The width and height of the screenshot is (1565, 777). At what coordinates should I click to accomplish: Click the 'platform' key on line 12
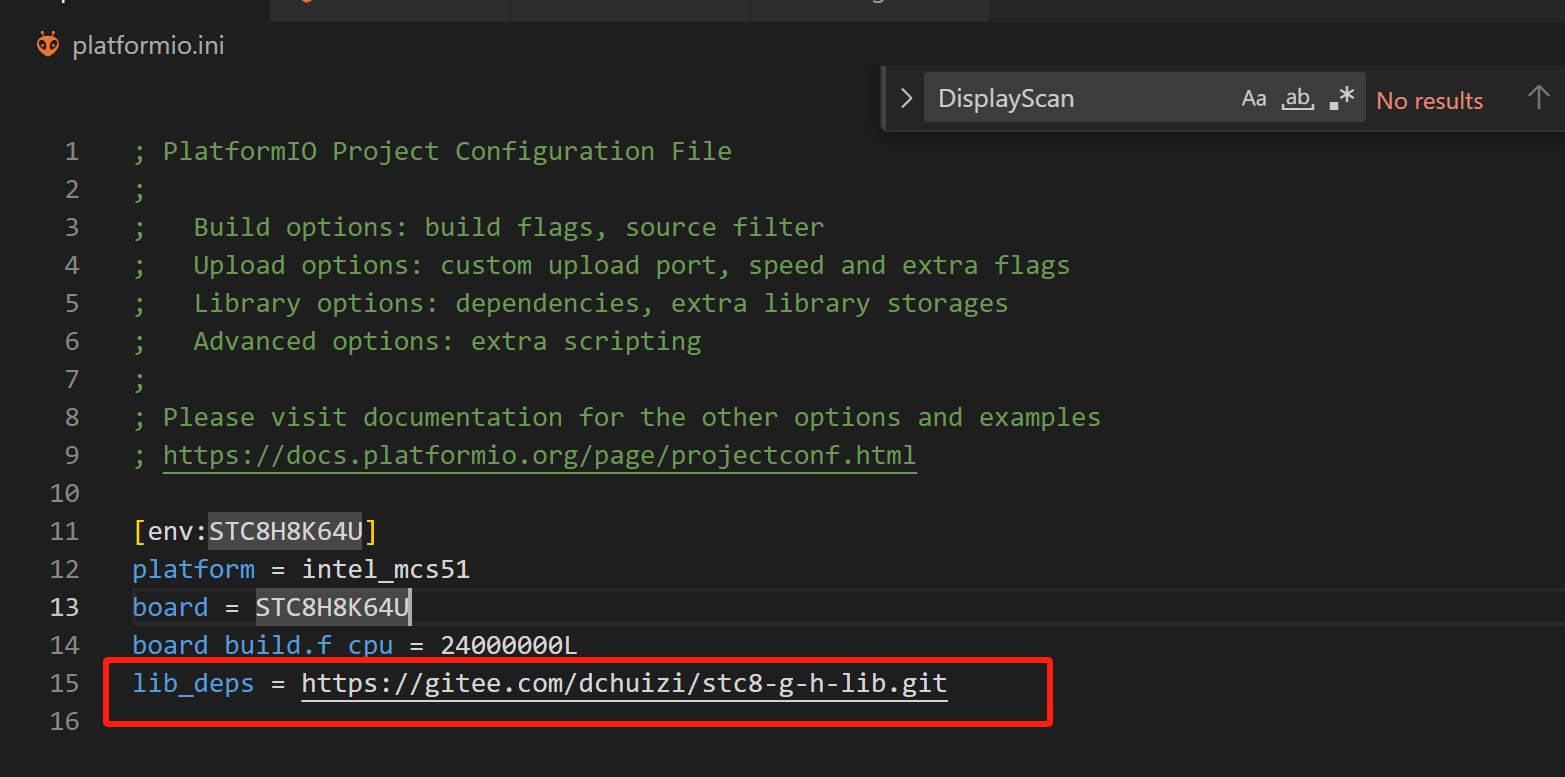(193, 570)
